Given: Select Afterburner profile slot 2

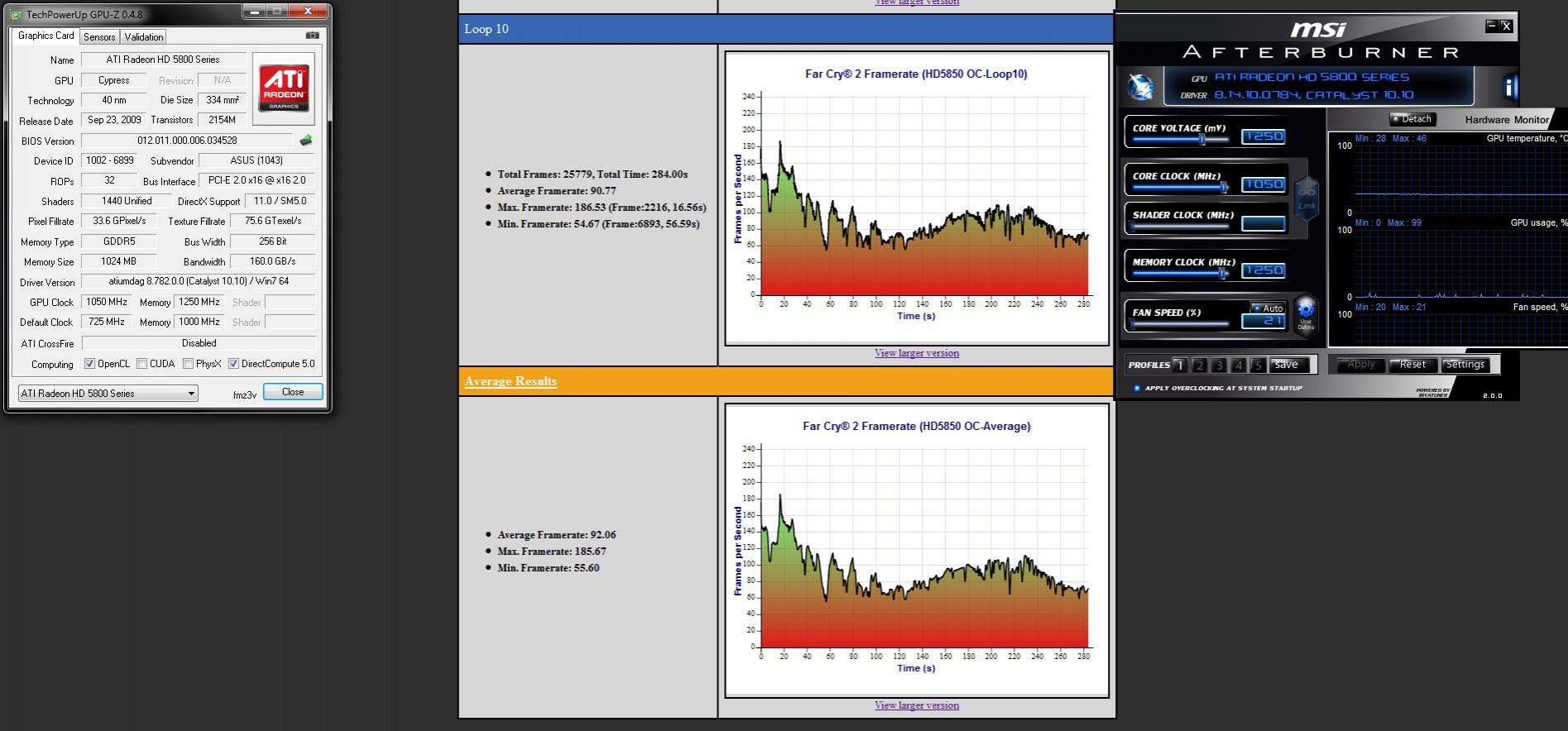Looking at the screenshot, I should tap(1200, 365).
